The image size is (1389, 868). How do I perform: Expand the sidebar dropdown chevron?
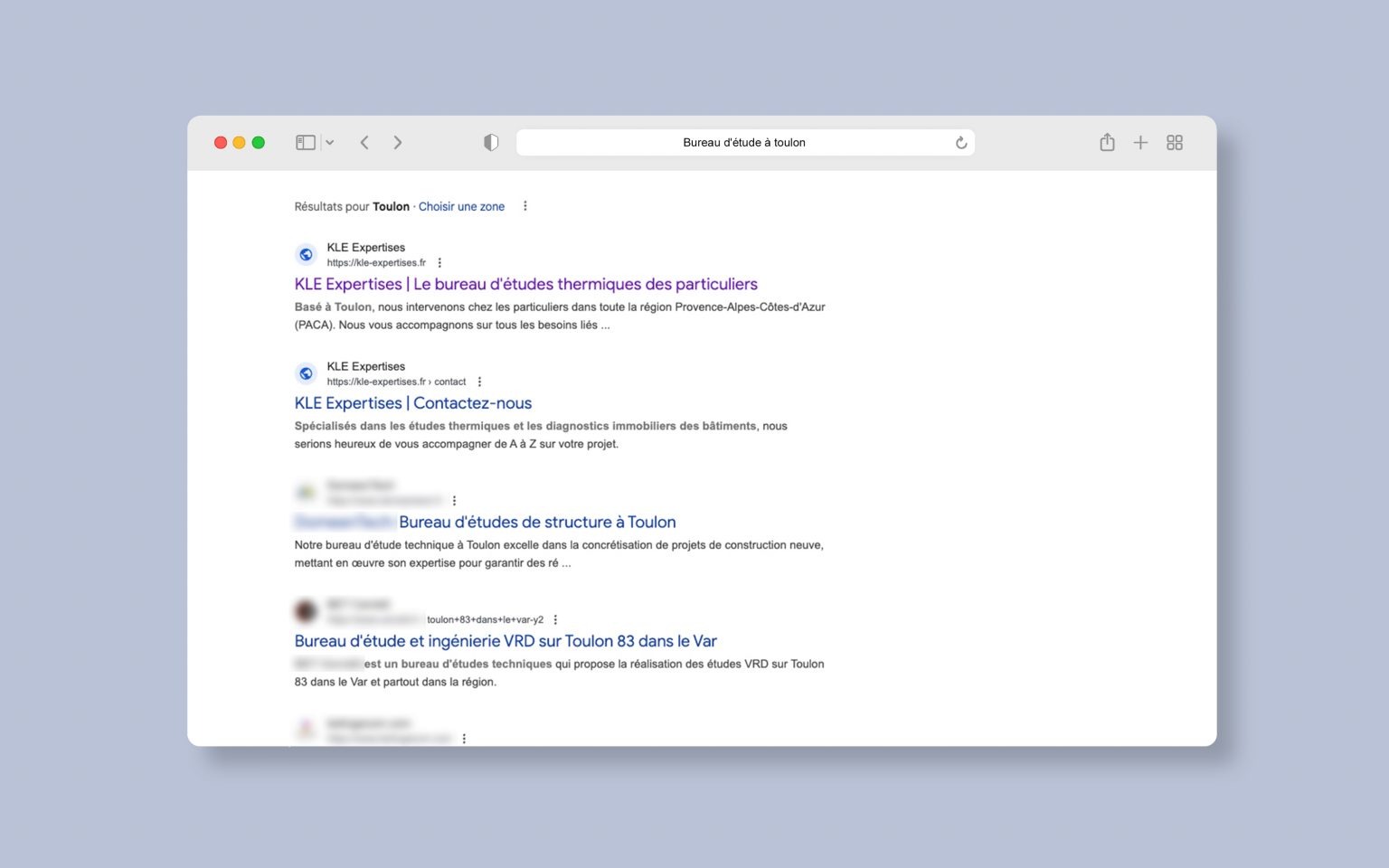coord(330,143)
